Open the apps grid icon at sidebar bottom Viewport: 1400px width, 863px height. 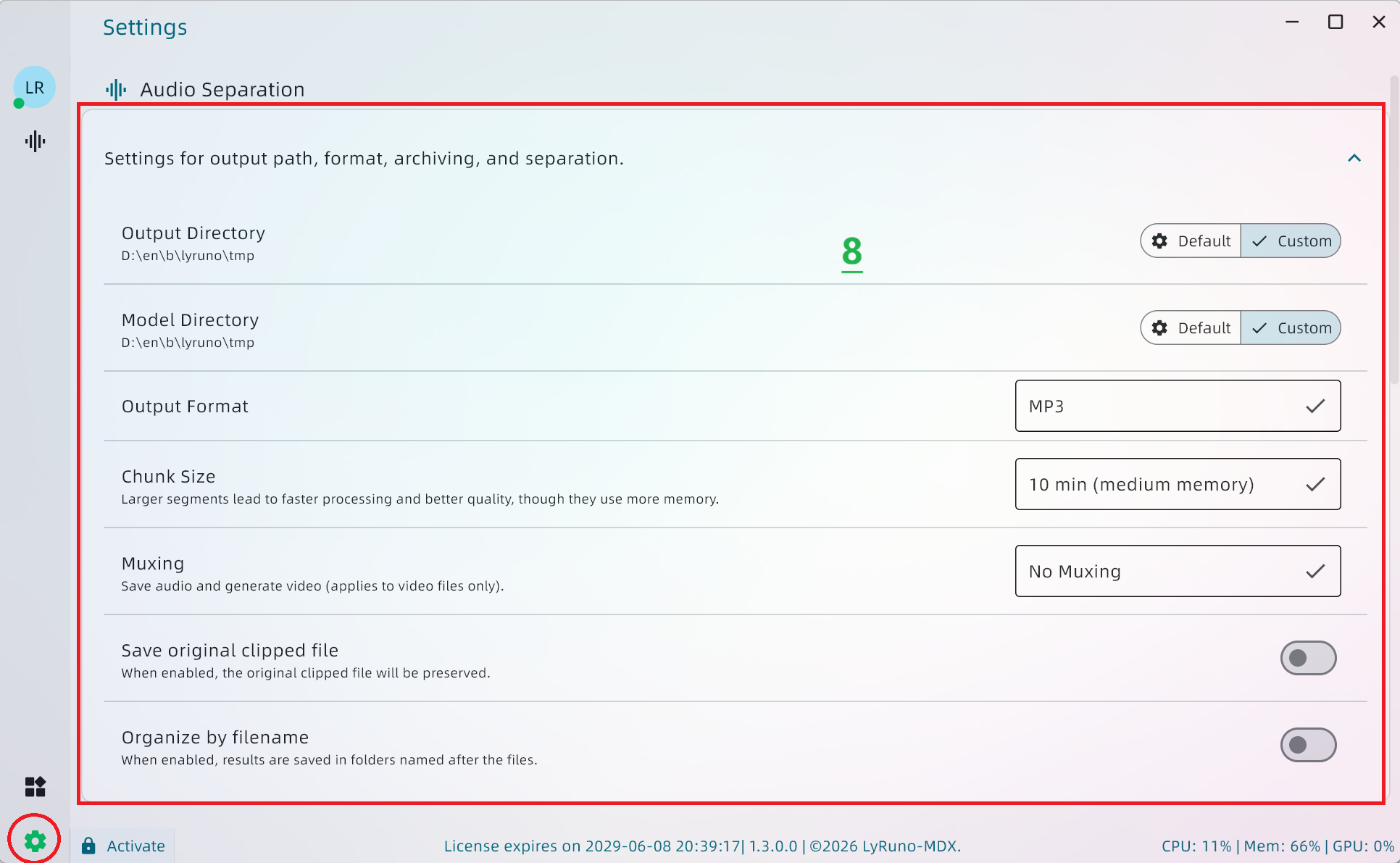33,787
